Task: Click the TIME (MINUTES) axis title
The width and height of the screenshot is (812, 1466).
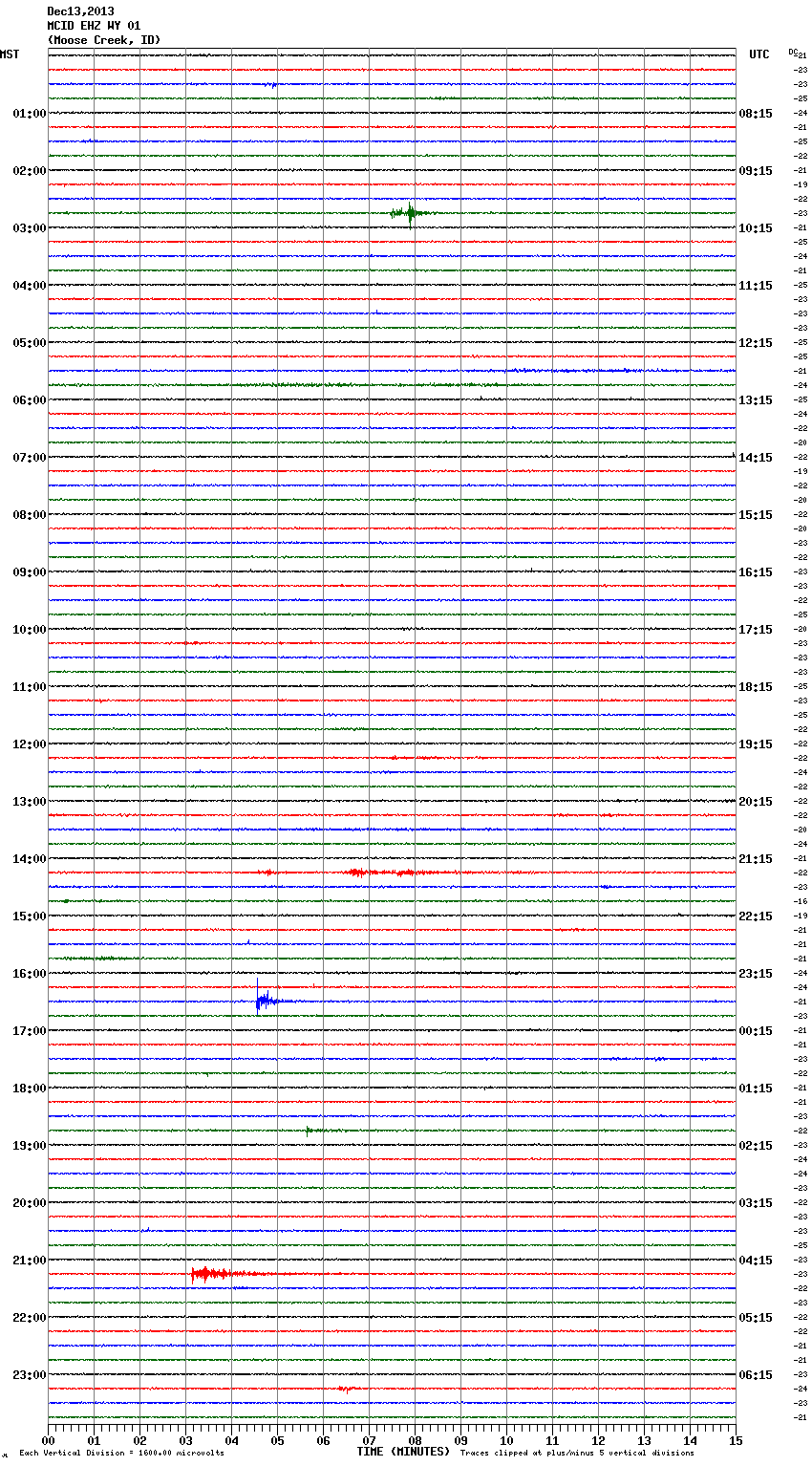Action: (403, 1452)
